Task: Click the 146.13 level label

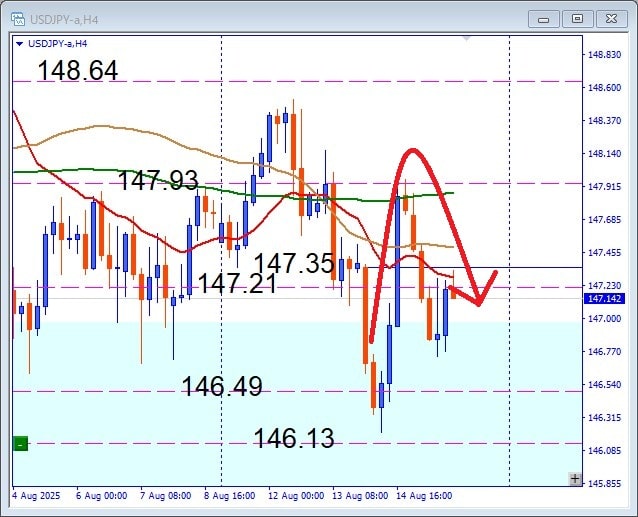Action: point(294,438)
